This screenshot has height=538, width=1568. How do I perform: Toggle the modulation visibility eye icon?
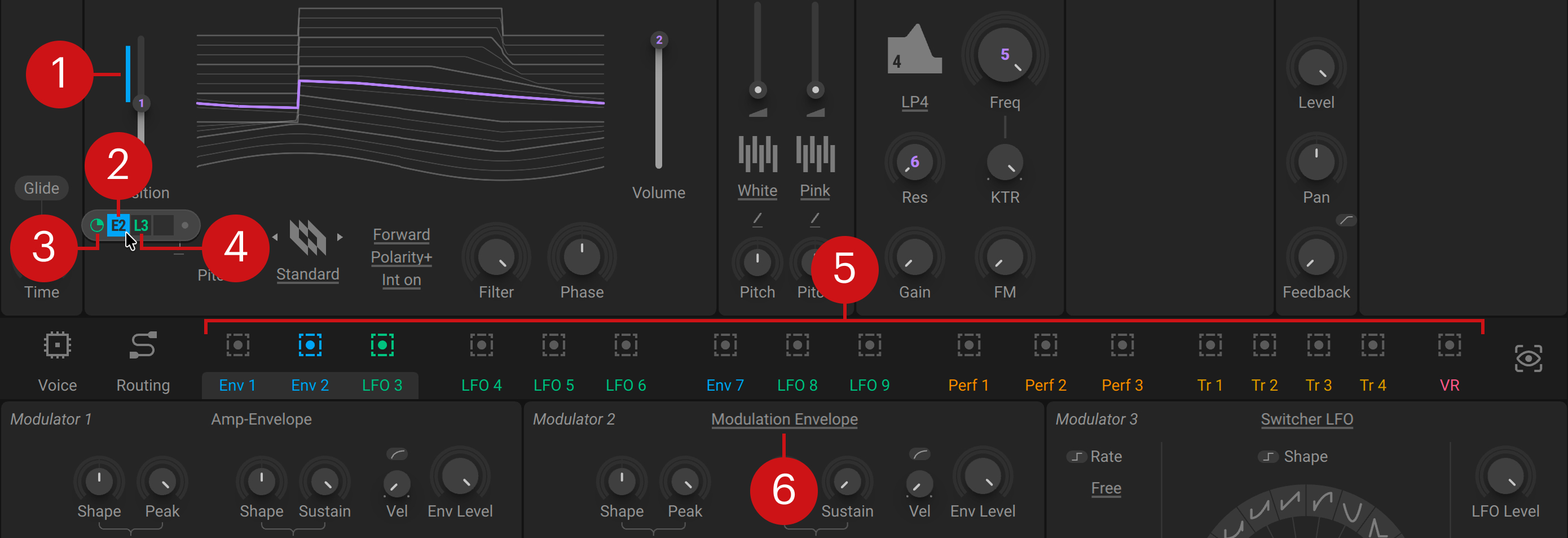point(1529,358)
